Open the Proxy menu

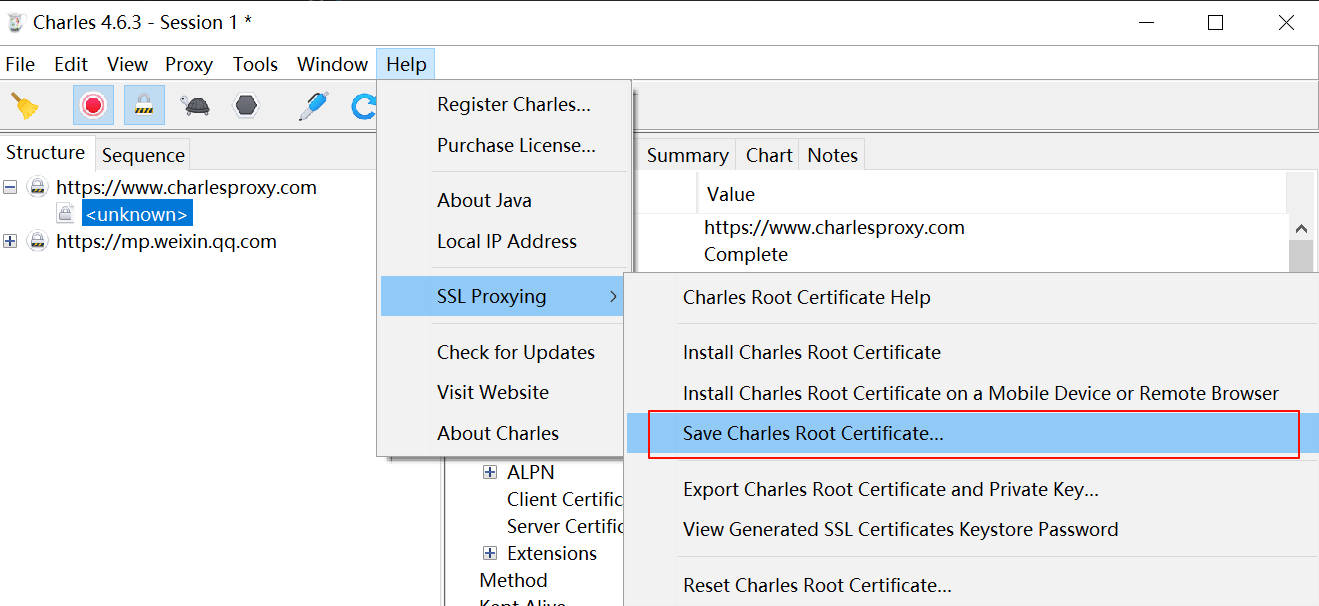point(189,64)
